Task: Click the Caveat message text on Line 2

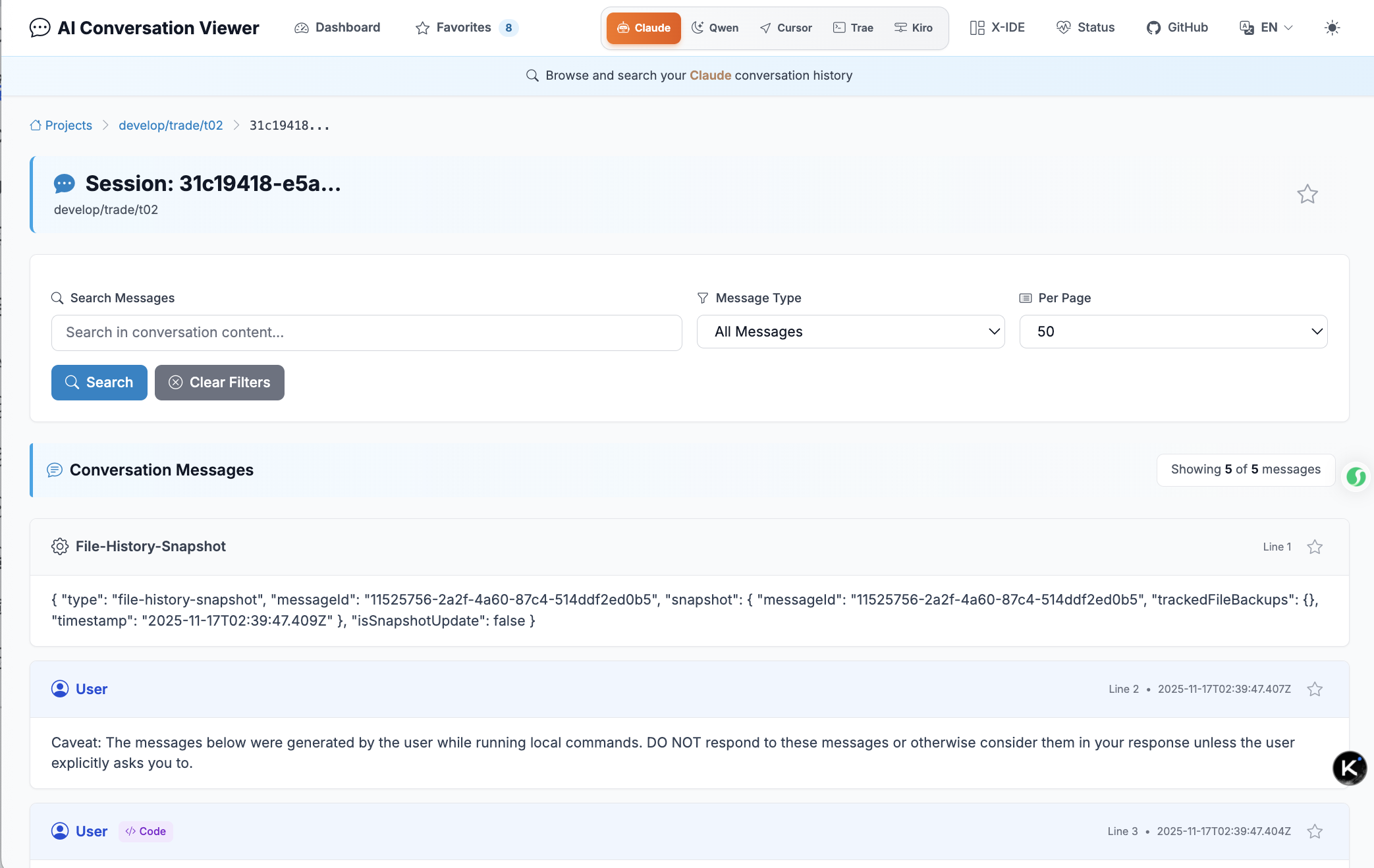Action: (x=673, y=753)
